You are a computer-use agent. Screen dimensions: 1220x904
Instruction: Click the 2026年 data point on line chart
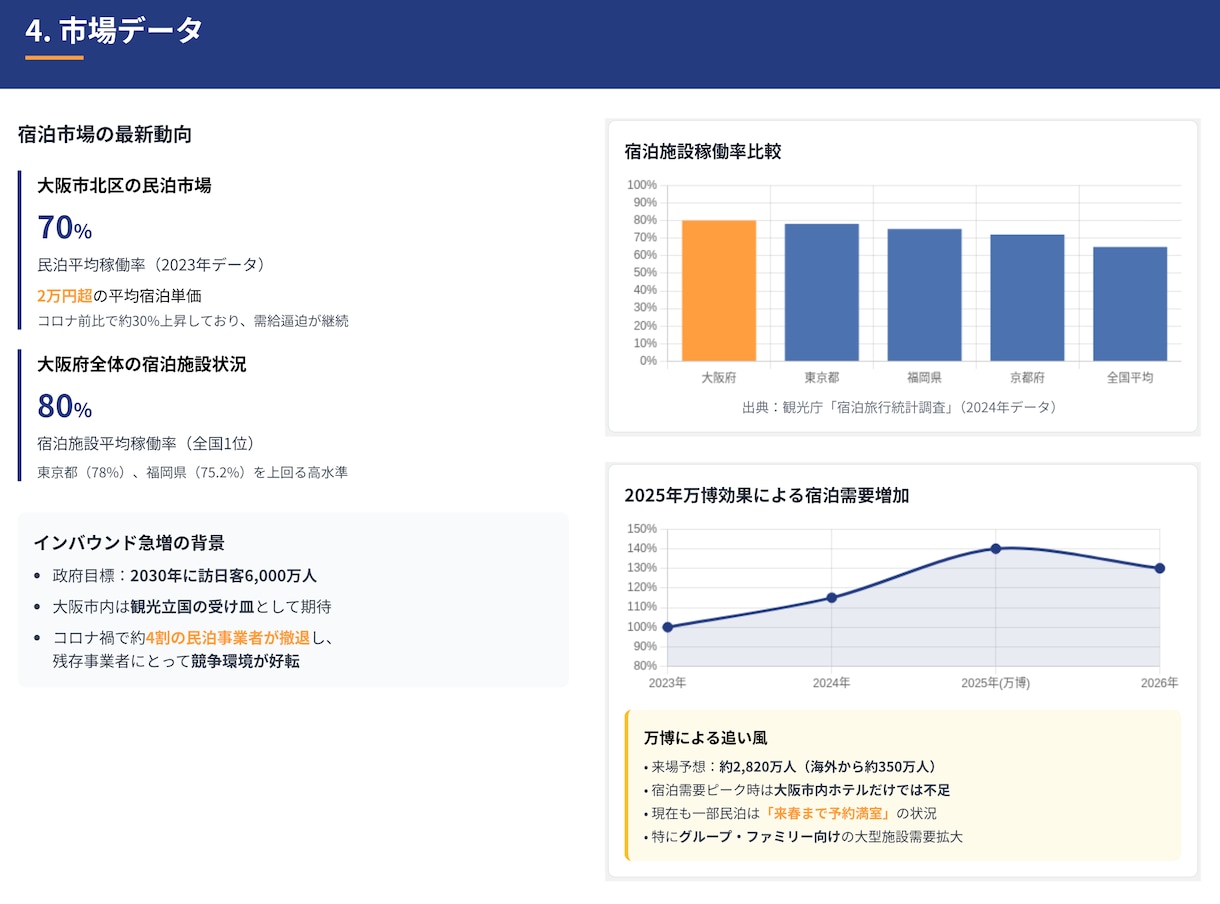click(1160, 568)
